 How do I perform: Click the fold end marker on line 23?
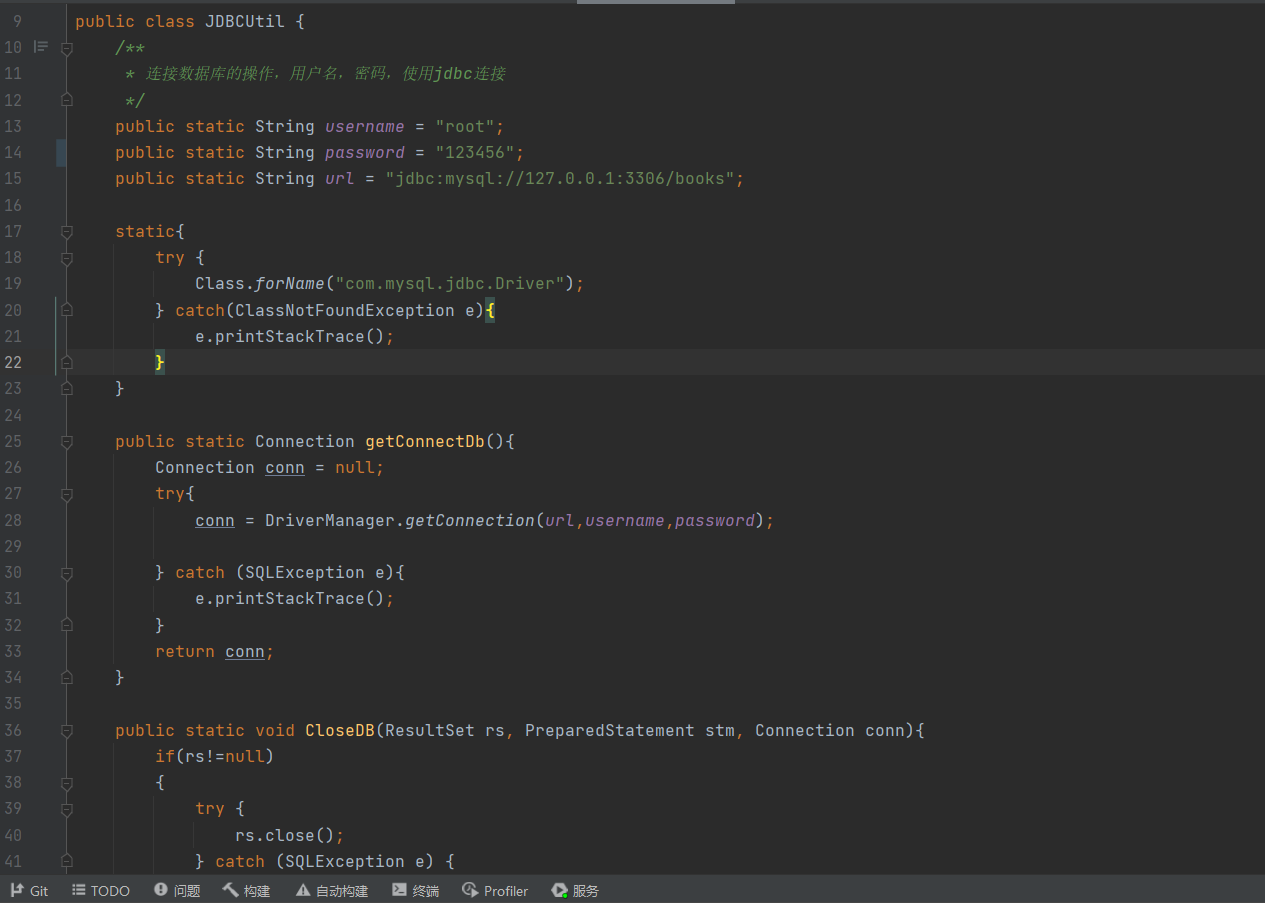point(67,389)
